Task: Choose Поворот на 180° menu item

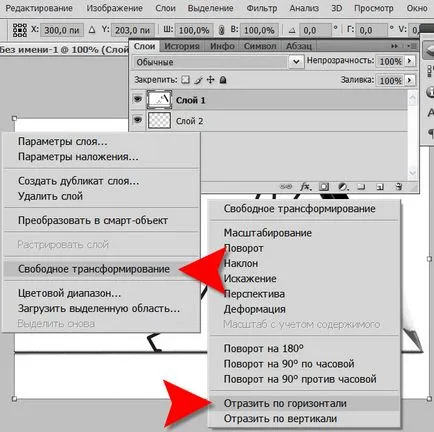Action: coord(263,349)
